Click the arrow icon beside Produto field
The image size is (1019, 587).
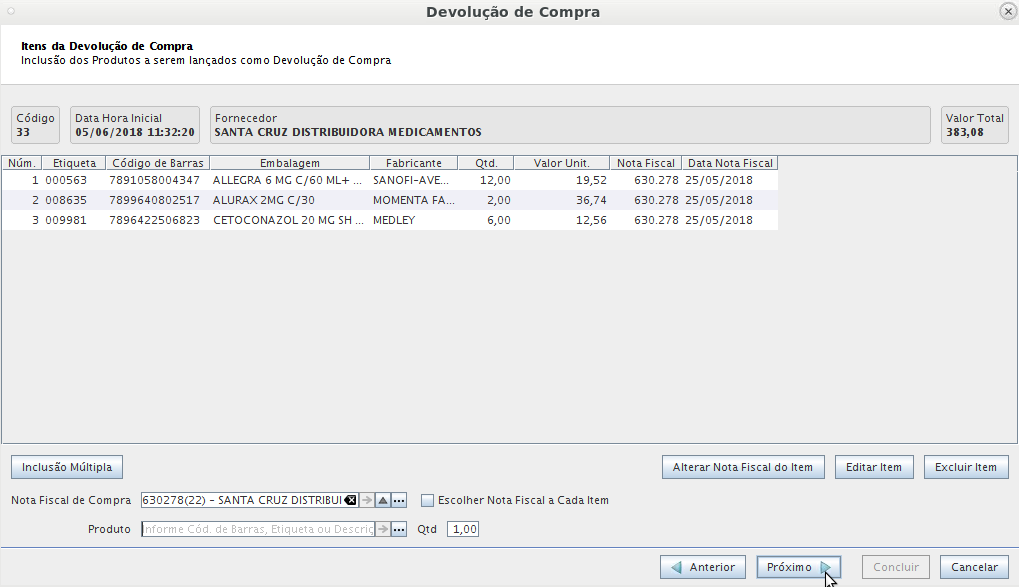tap(383, 529)
